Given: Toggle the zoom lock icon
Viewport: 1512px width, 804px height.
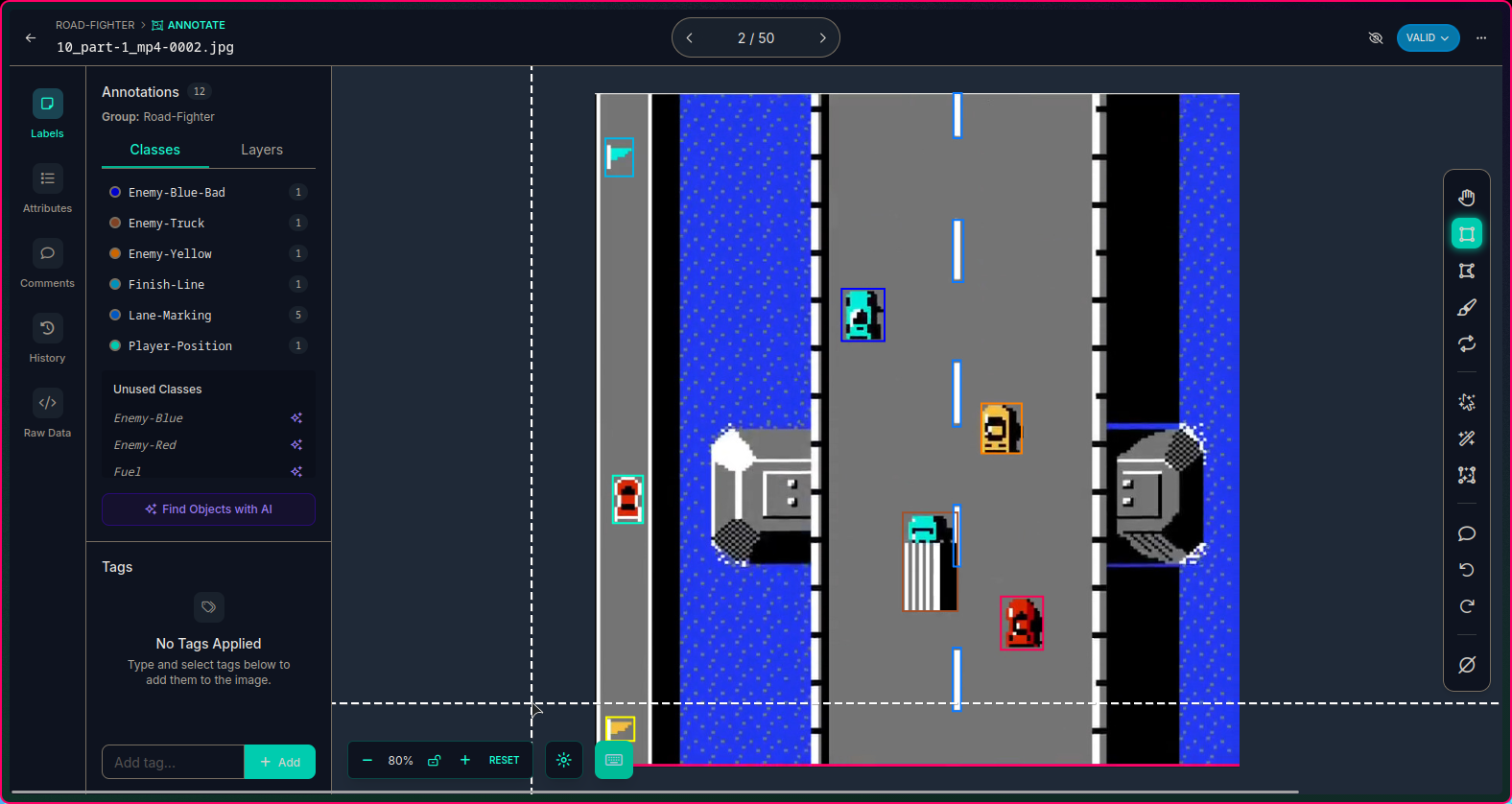Looking at the screenshot, I should coord(434,760).
